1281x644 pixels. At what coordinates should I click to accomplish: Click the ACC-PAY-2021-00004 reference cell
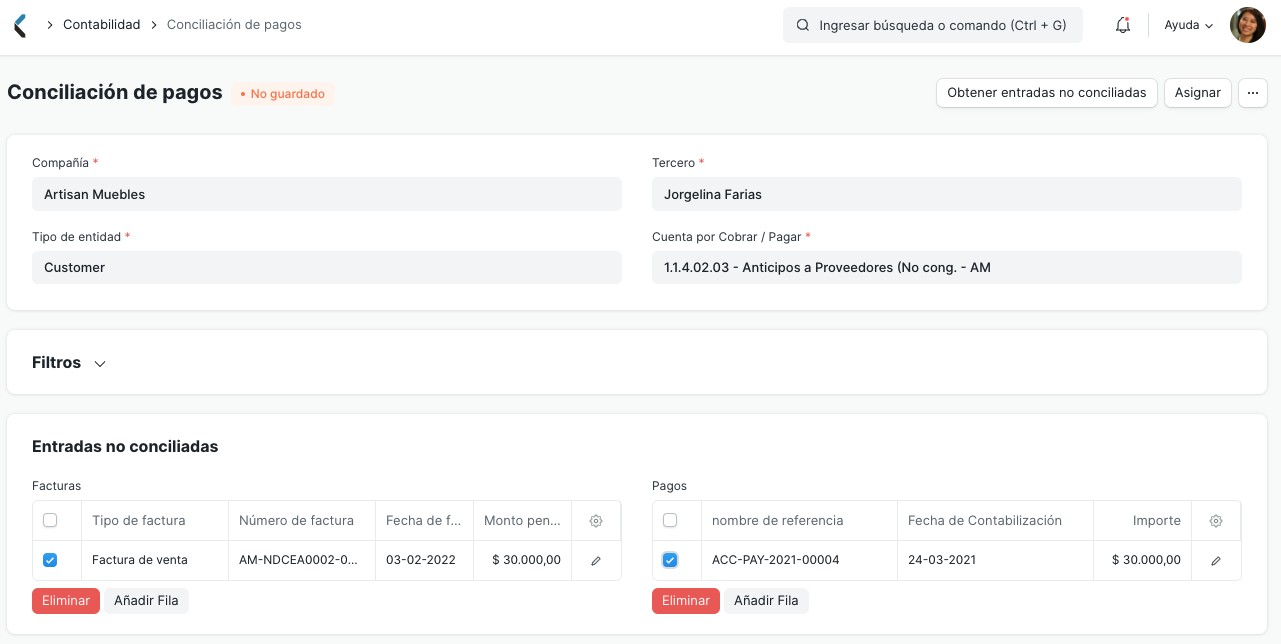(799, 560)
